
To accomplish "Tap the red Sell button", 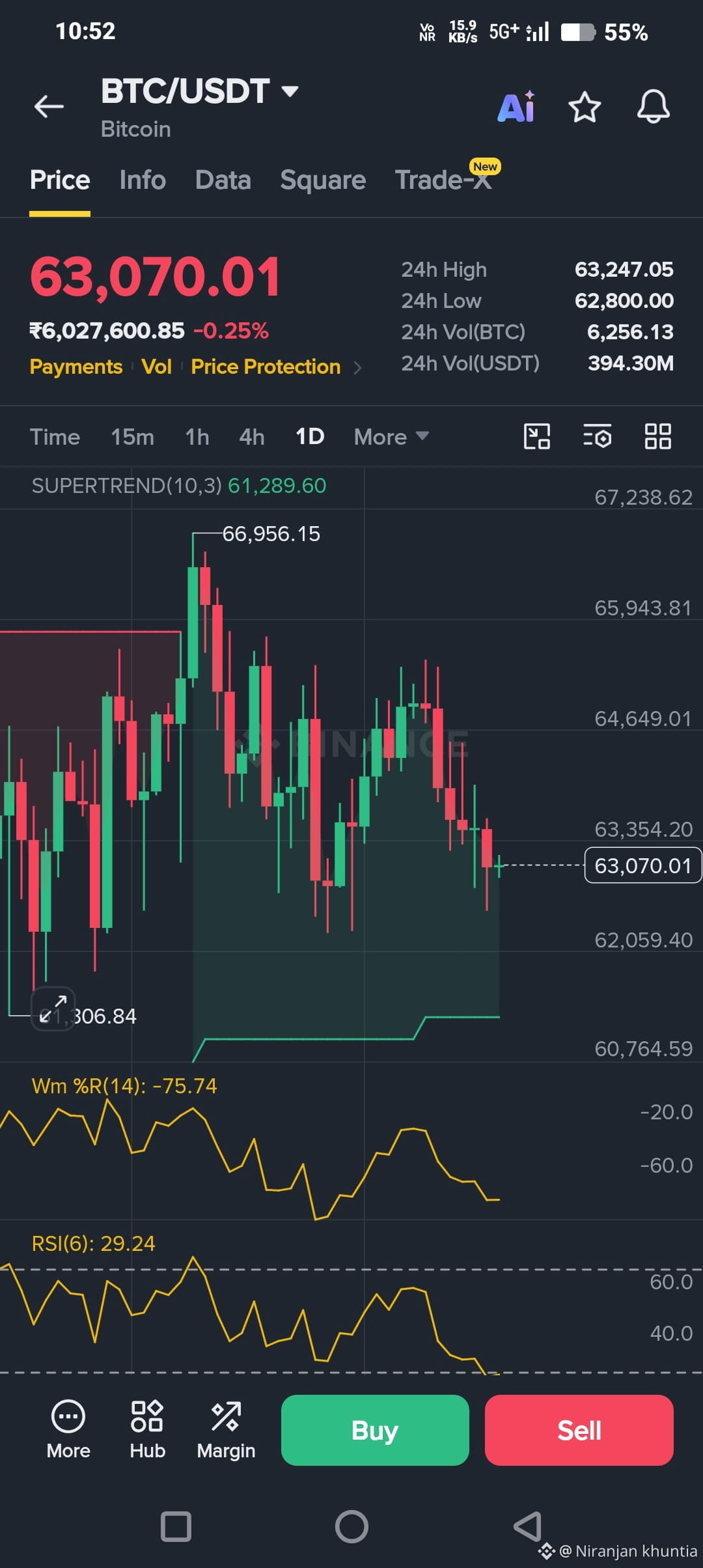I will pos(579,1430).
